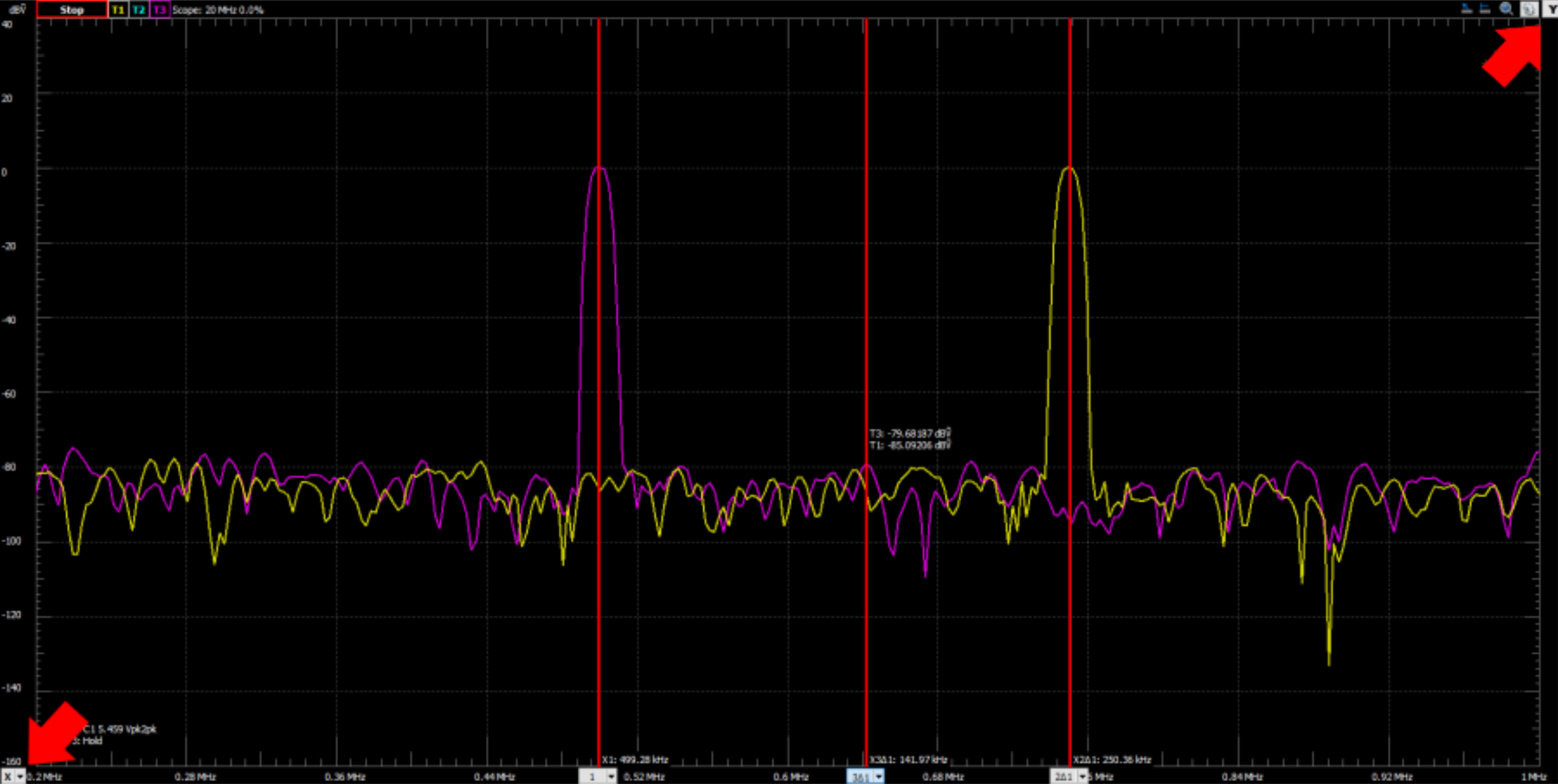This screenshot has width=1558, height=784.
Task: Click the 0.84 MHz axis label
Action: point(1242,777)
